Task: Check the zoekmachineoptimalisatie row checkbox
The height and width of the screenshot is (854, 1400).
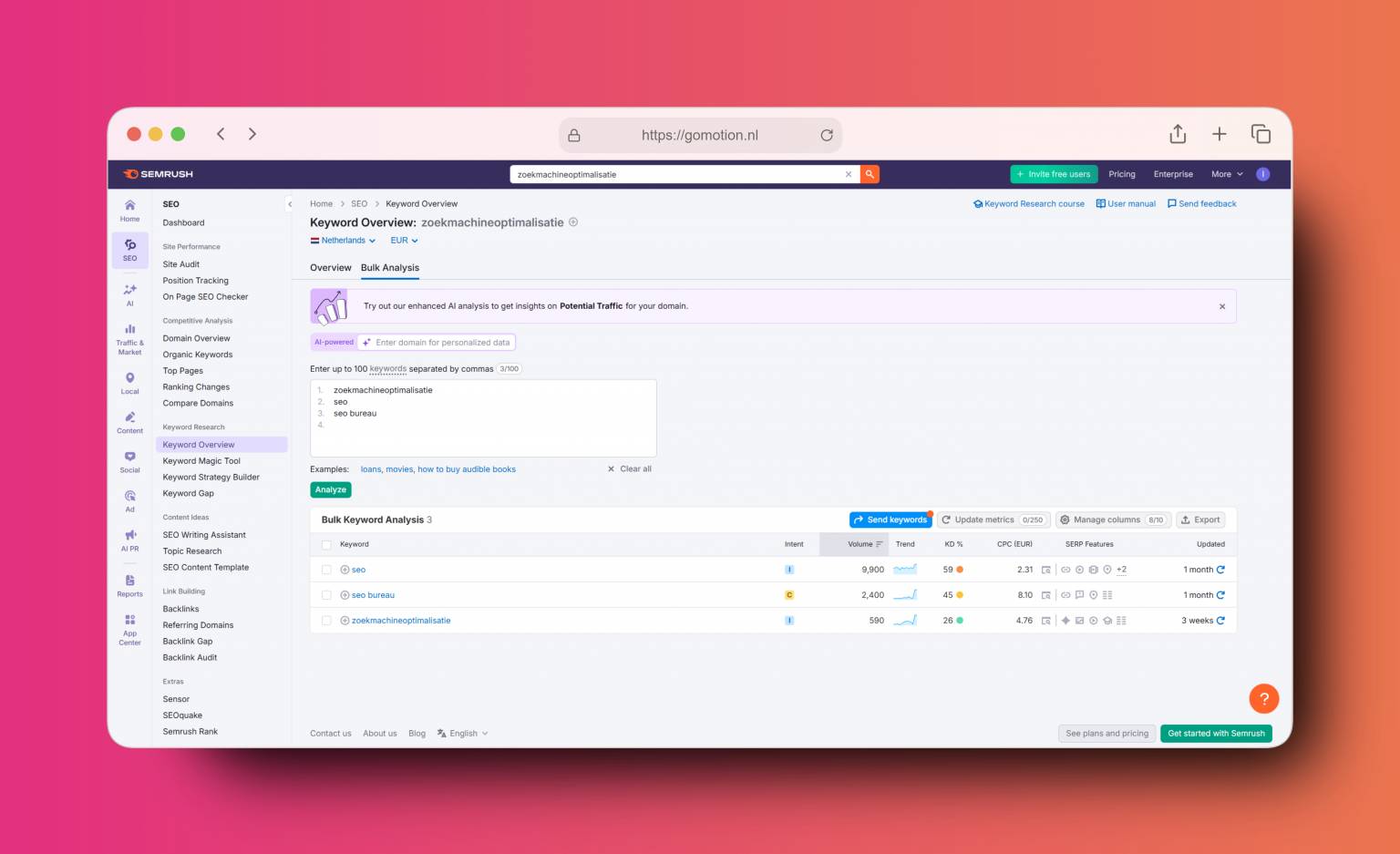Action: point(326,621)
